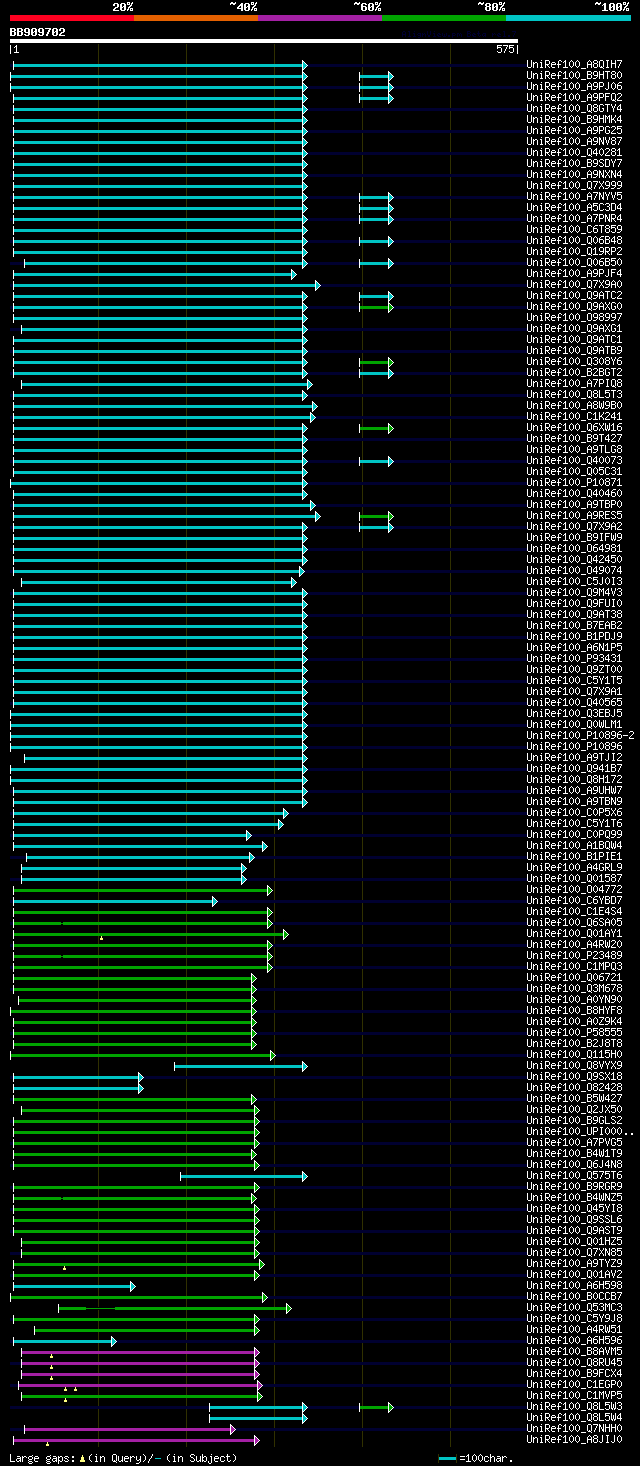
Task: Select the UniRef100_Q115H0 hit label
Action: click(574, 1054)
